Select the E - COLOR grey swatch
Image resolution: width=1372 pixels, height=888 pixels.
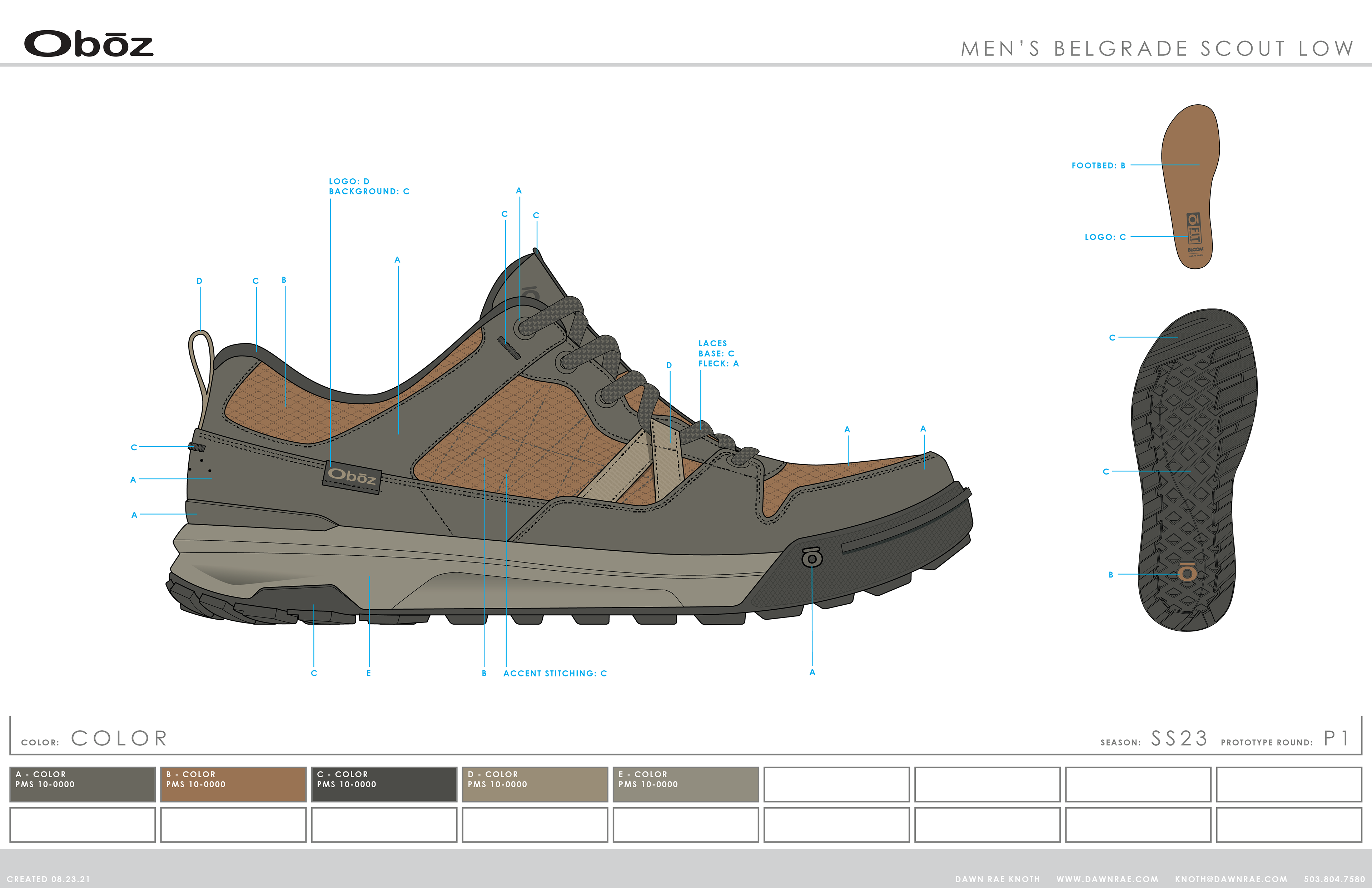click(686, 784)
